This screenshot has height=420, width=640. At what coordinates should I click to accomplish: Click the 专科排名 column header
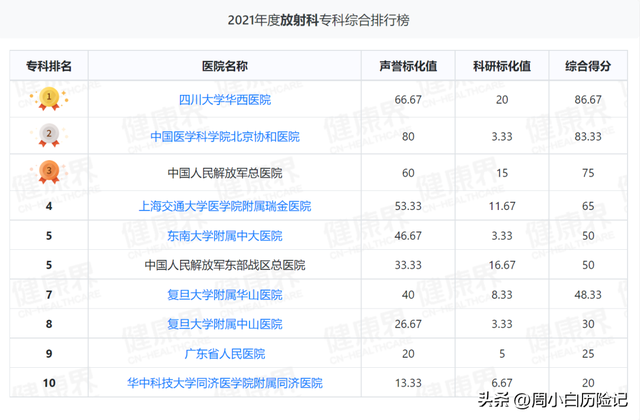(x=49, y=66)
